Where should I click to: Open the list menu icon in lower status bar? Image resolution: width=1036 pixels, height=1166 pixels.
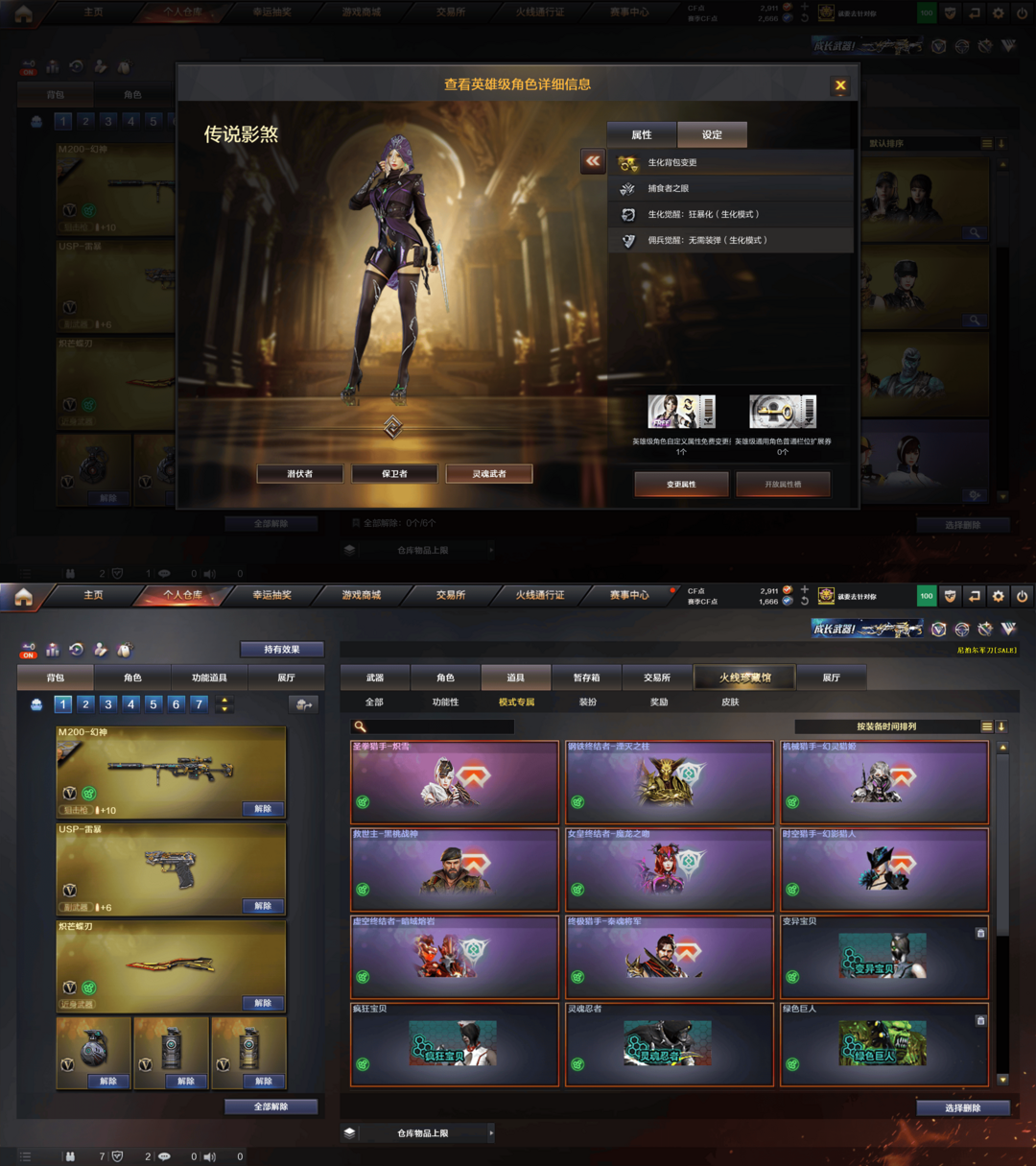click(26, 1156)
